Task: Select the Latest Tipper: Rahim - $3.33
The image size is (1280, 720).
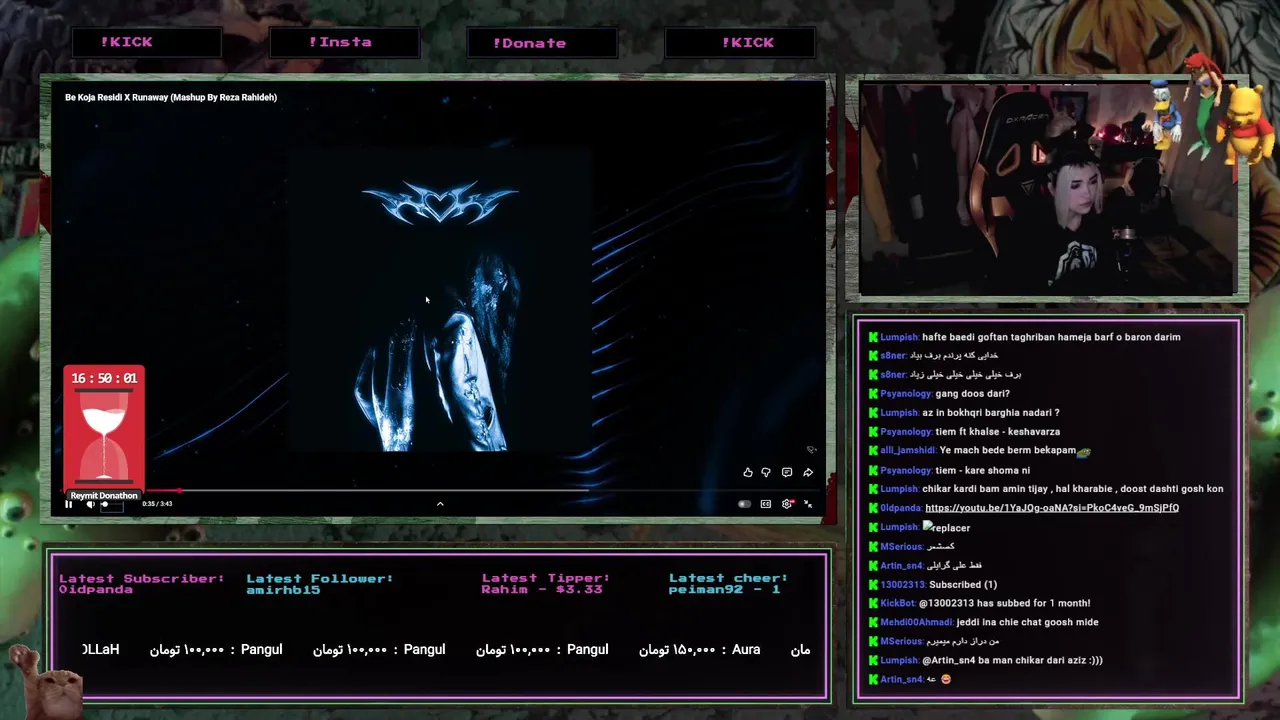Action: click(x=546, y=584)
